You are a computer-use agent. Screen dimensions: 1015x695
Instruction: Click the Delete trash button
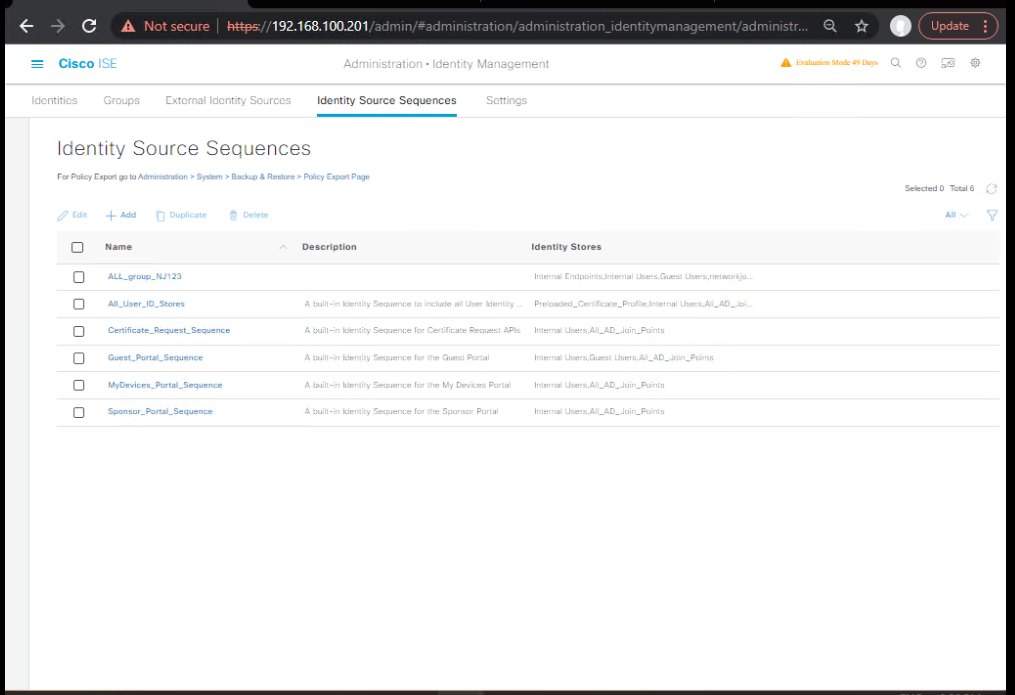click(x=249, y=215)
